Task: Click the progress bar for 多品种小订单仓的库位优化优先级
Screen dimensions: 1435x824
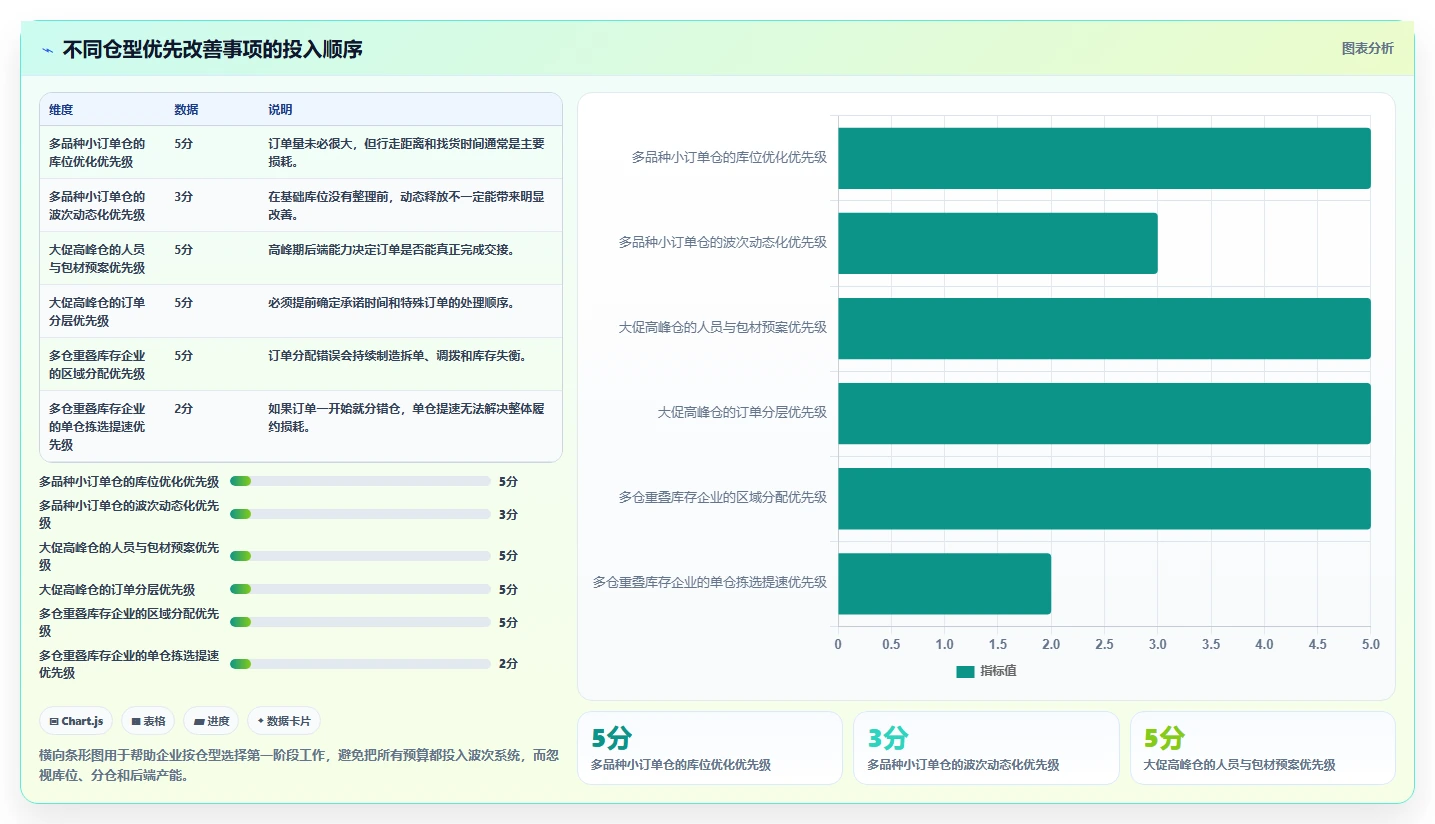Action: [x=360, y=481]
